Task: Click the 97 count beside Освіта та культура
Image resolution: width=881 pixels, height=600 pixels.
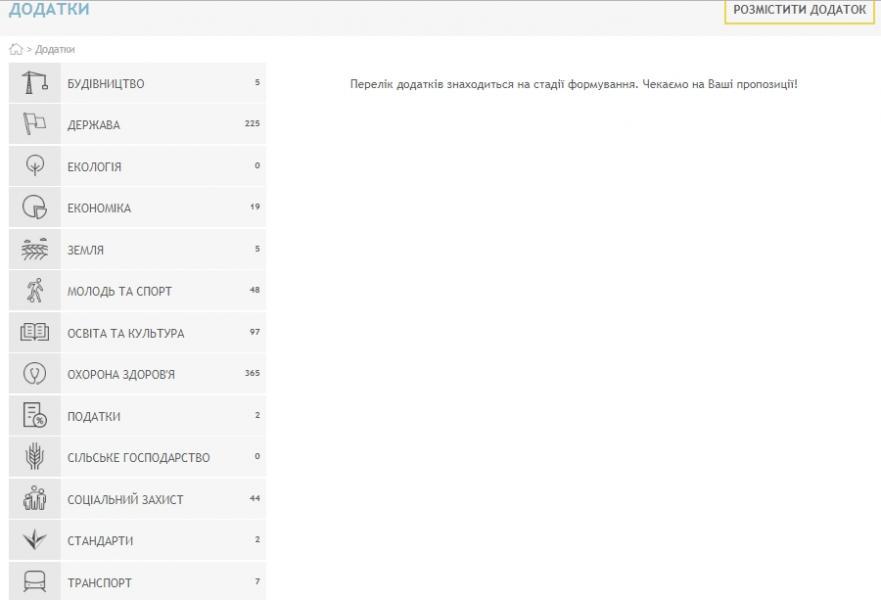Action: coord(254,333)
